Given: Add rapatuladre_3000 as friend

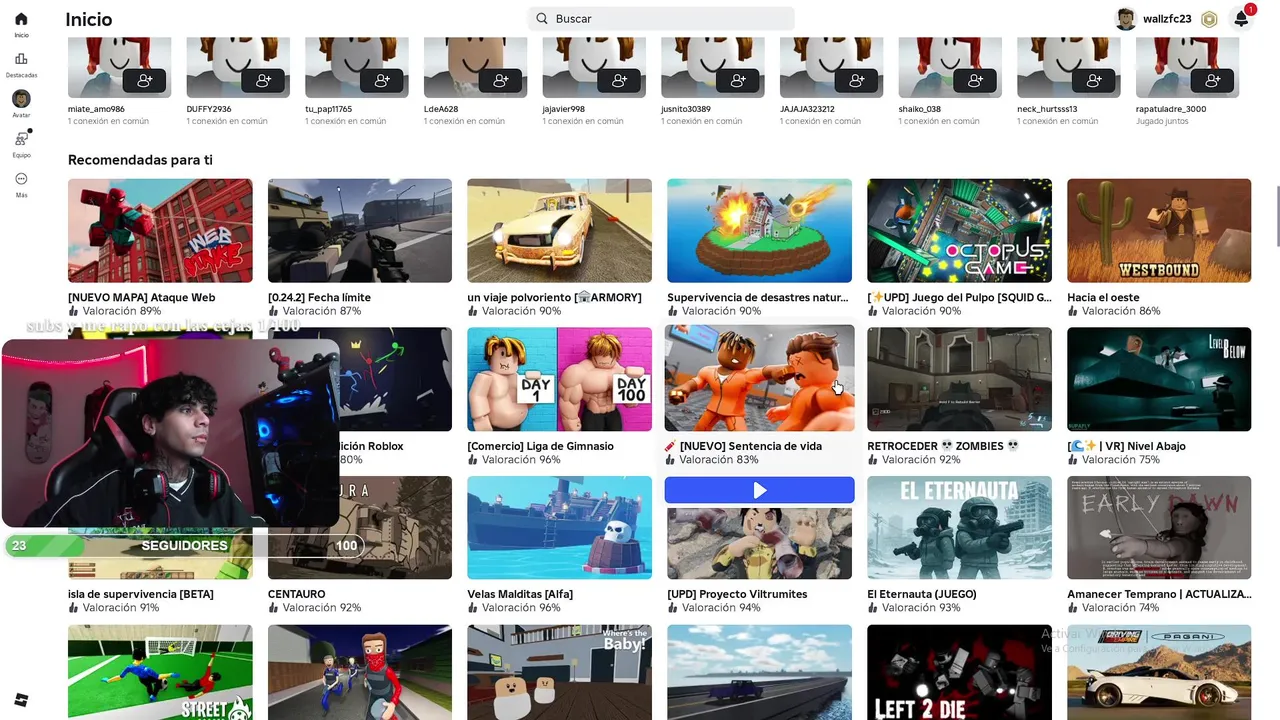Looking at the screenshot, I should [x=1213, y=80].
